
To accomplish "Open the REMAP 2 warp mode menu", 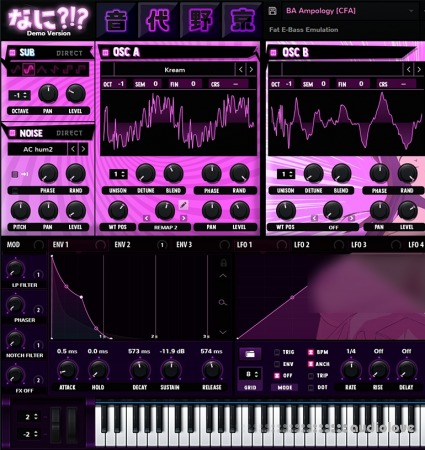I will tap(165, 227).
